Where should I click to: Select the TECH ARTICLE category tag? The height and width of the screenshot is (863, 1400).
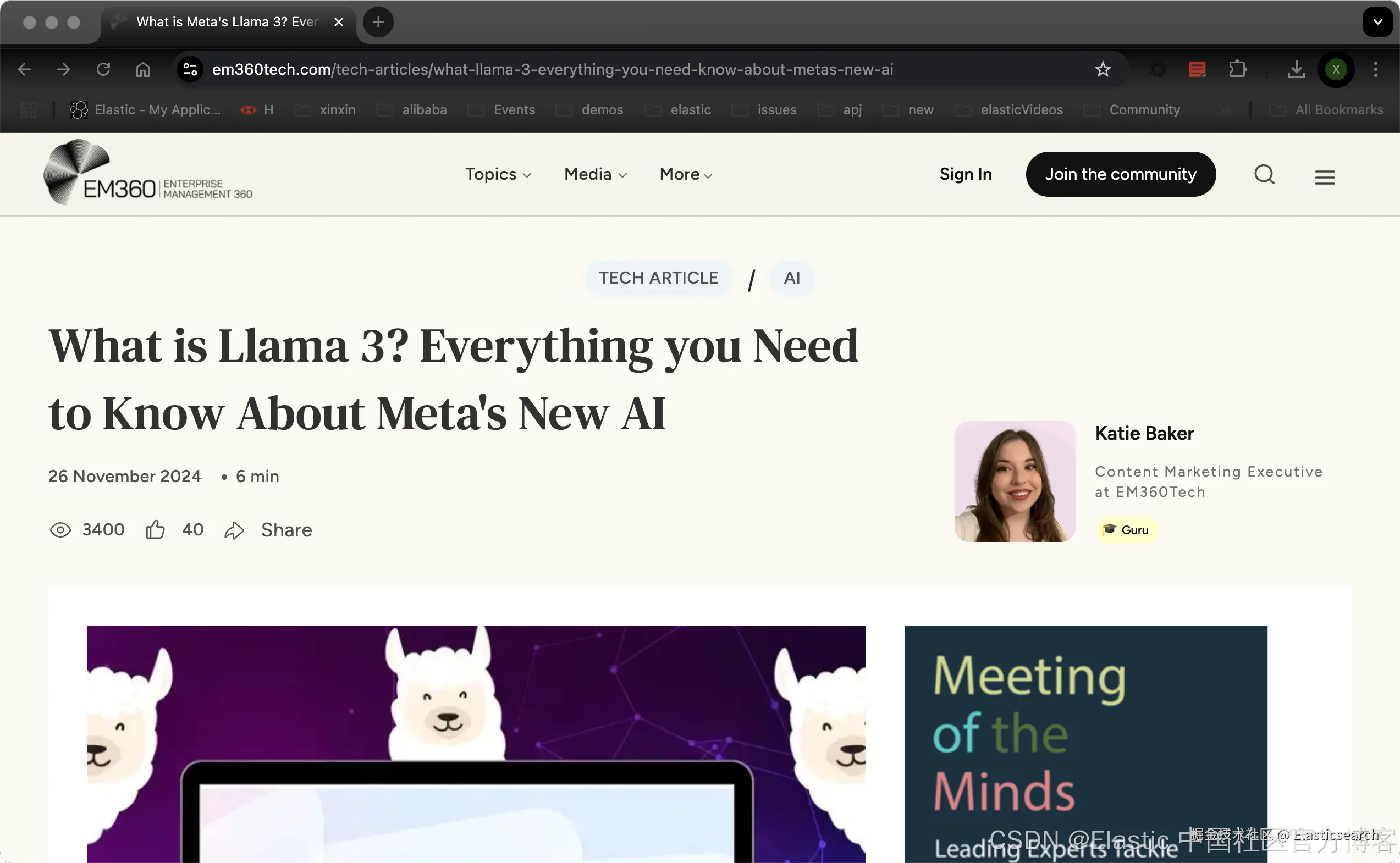click(658, 278)
